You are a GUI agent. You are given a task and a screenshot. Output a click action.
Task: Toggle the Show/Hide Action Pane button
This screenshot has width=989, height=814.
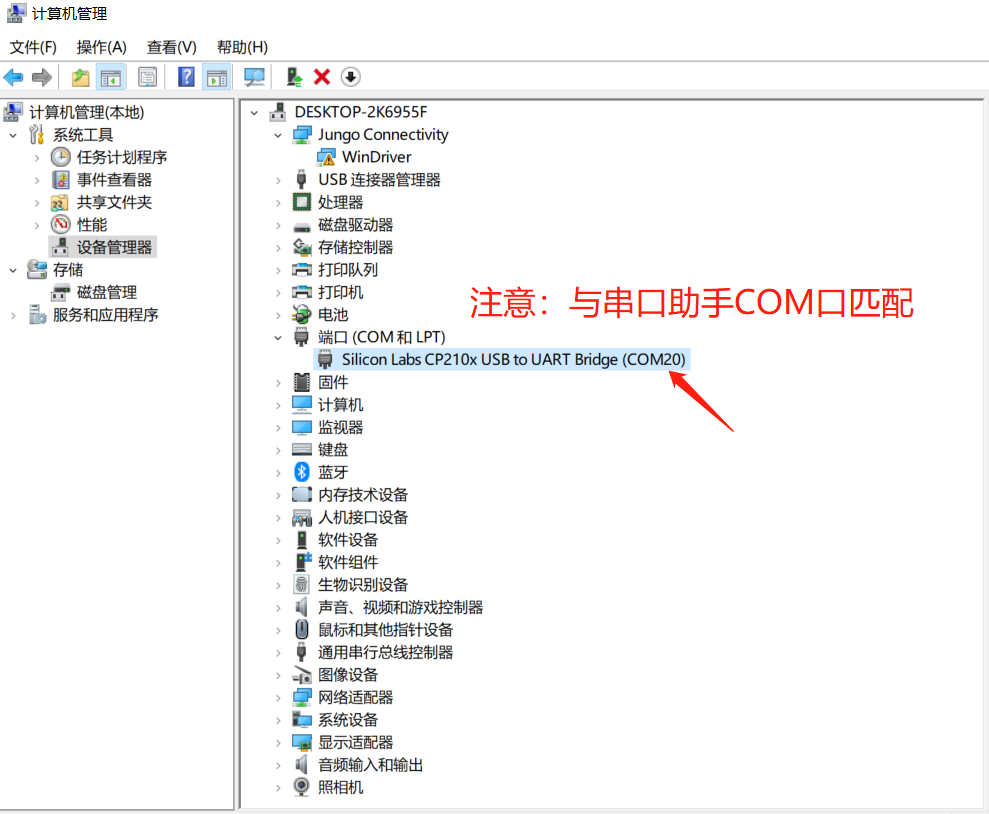[216, 77]
